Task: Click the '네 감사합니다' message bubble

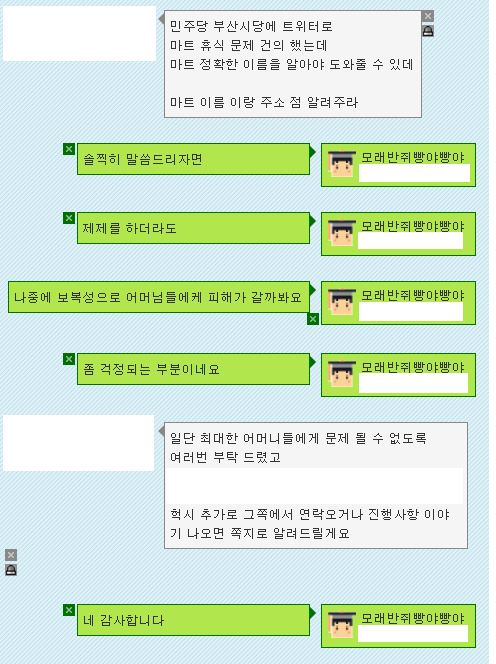Action: click(x=193, y=620)
